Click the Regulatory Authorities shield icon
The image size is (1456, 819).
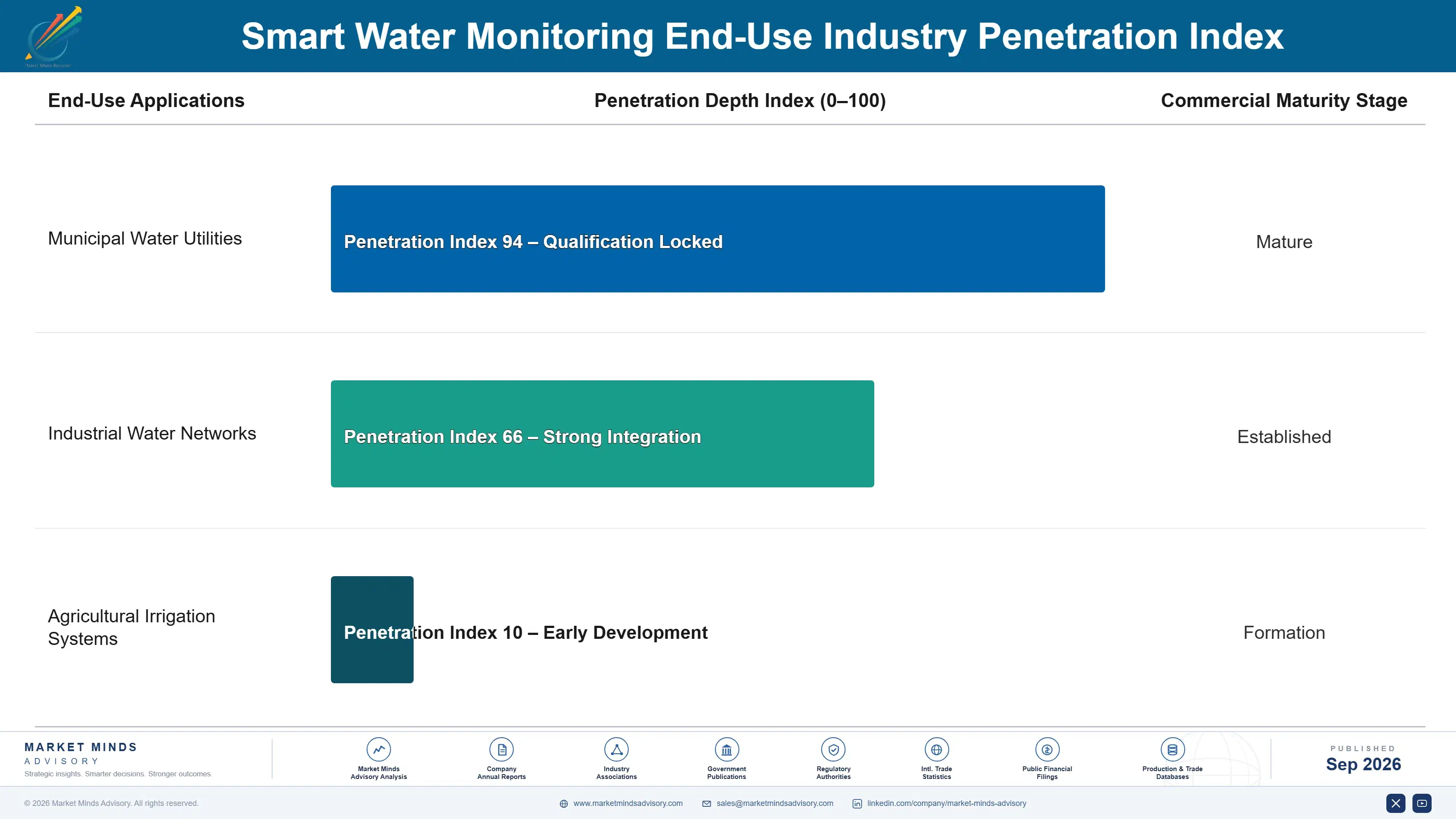click(833, 749)
